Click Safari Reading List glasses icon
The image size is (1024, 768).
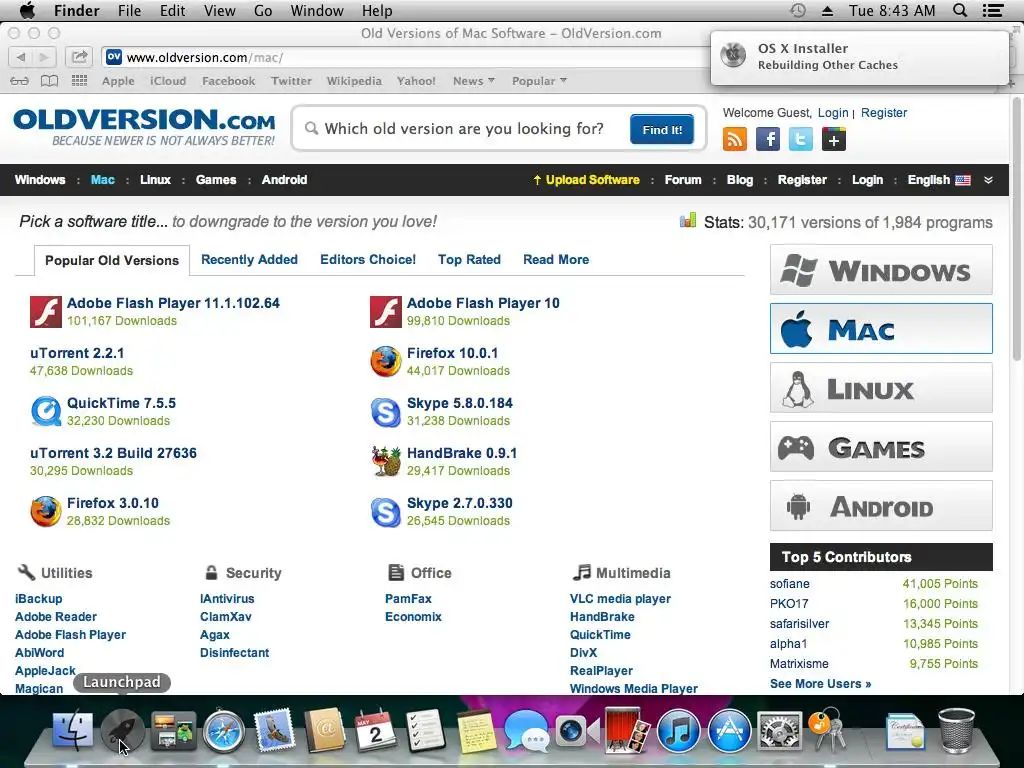click(20, 81)
